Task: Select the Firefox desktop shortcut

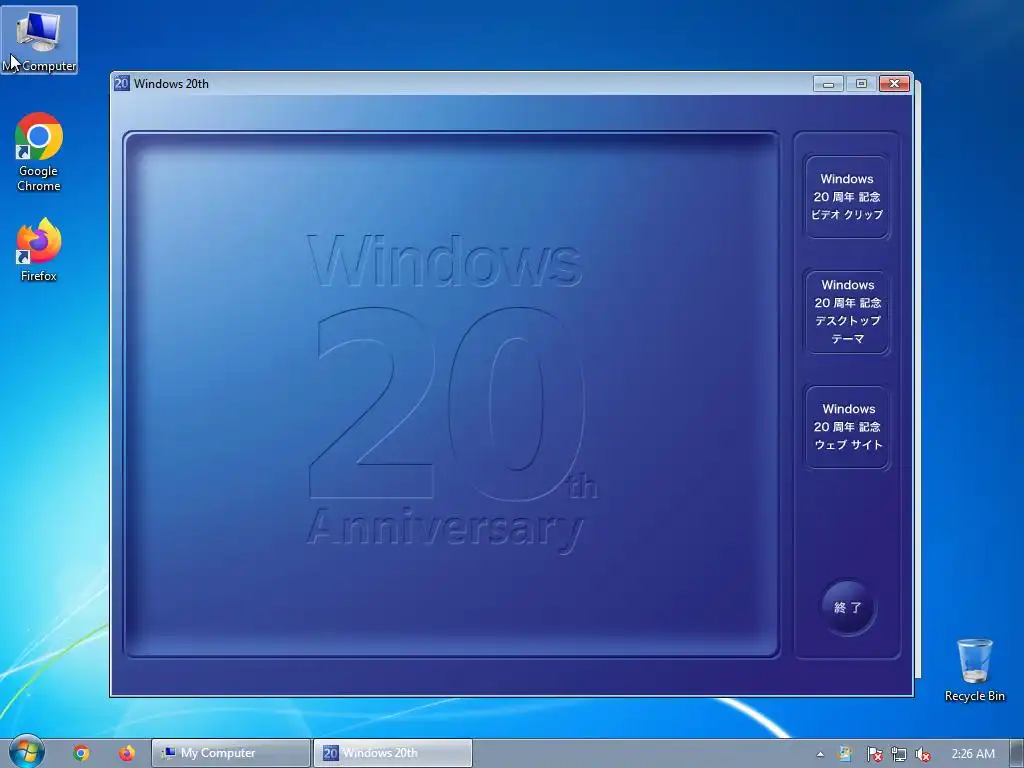Action: click(x=39, y=250)
